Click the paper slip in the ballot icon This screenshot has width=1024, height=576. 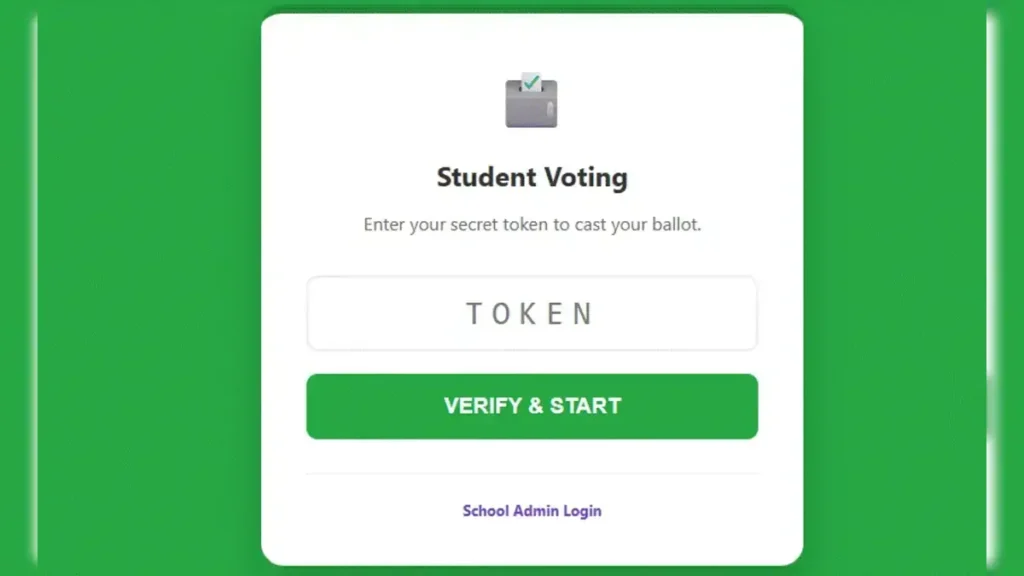coord(527,78)
